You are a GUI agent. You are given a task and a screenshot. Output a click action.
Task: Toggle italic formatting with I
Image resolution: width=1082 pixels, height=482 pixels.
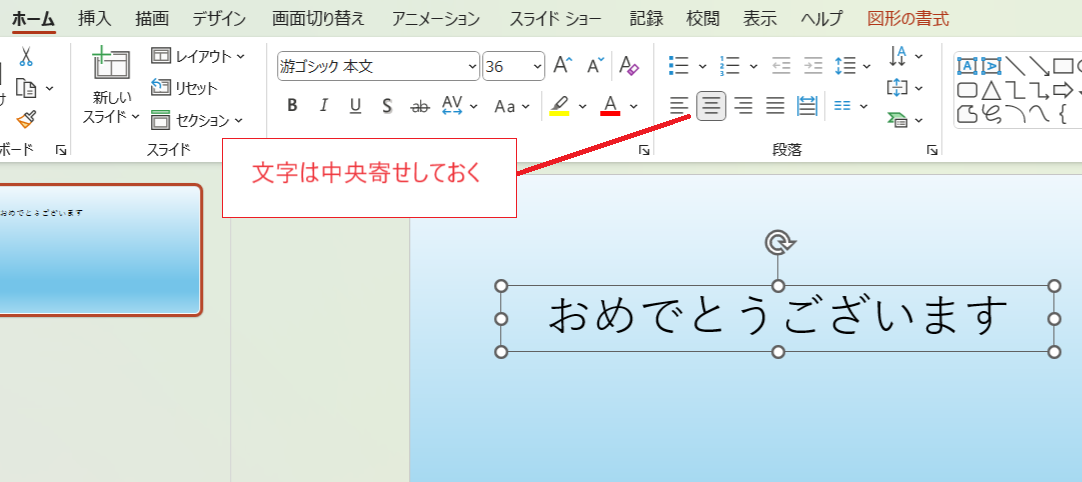coord(324,106)
